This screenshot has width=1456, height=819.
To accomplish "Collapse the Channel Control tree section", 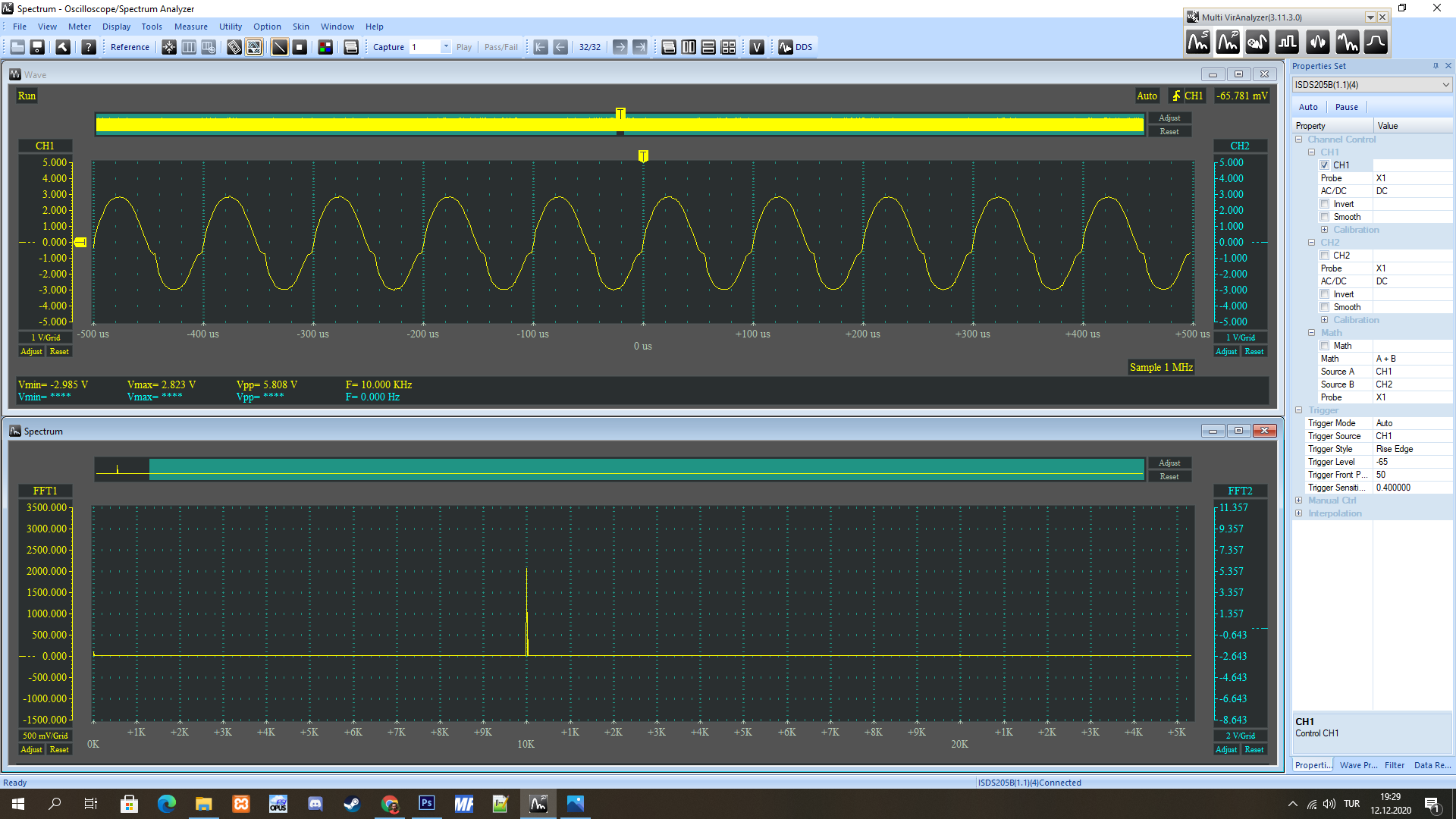I will click(x=1298, y=140).
